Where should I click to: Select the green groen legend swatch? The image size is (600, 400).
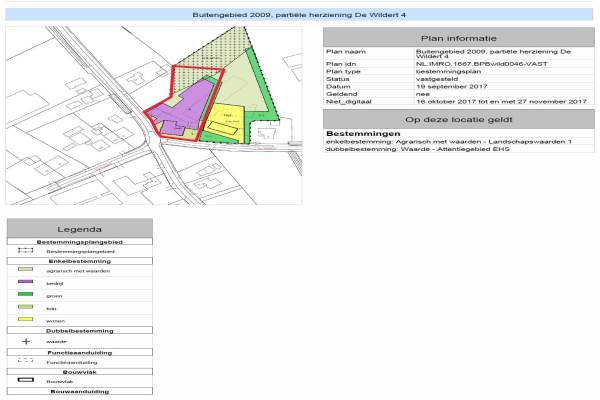pyautogui.click(x=26, y=295)
